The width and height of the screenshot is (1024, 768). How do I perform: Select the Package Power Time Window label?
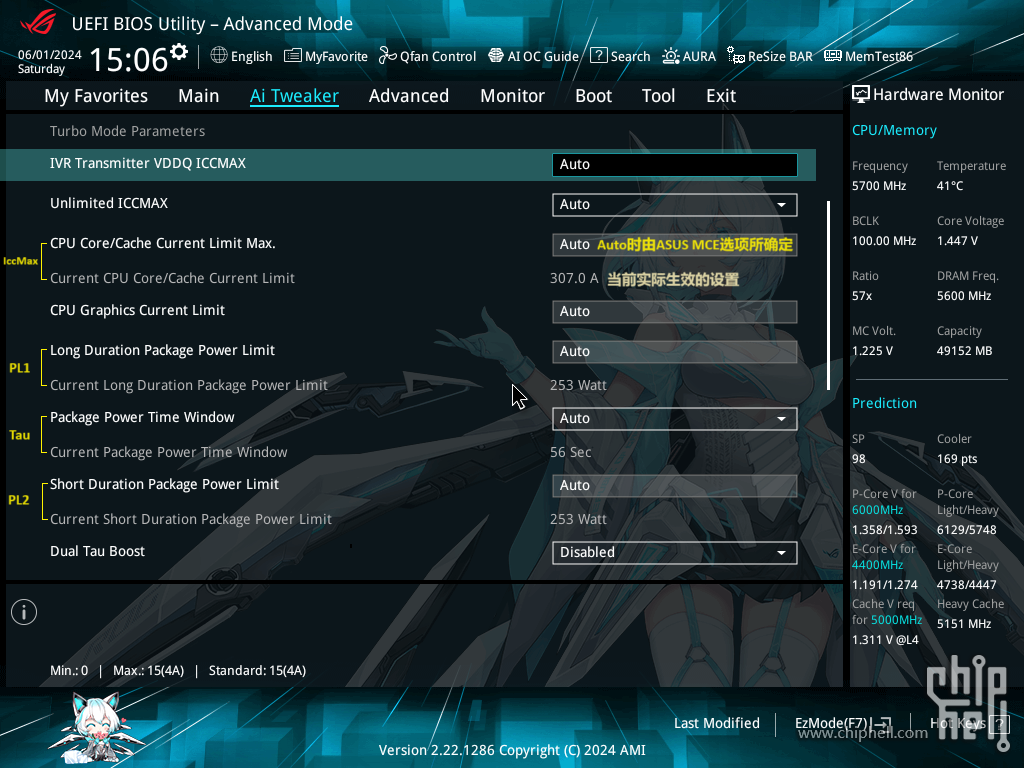pos(142,417)
